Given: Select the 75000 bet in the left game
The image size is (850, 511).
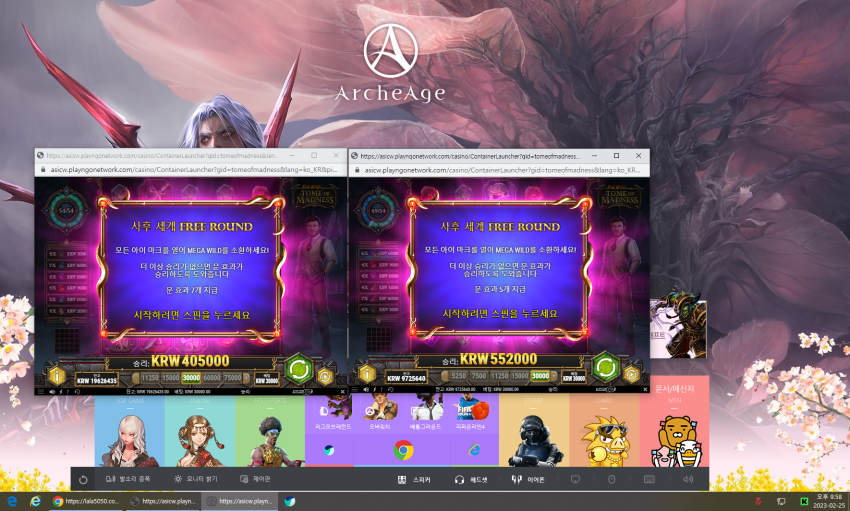Looking at the screenshot, I should (x=232, y=378).
